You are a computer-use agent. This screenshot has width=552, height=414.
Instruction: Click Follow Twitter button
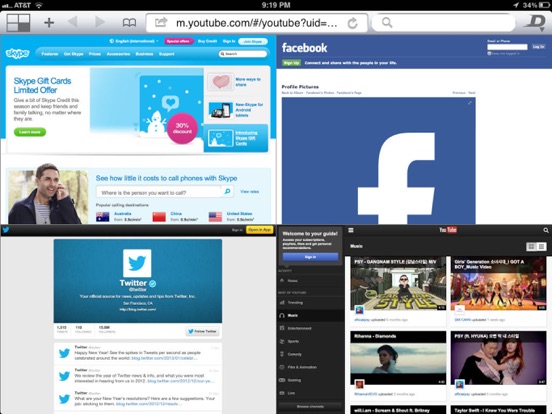[x=202, y=331]
